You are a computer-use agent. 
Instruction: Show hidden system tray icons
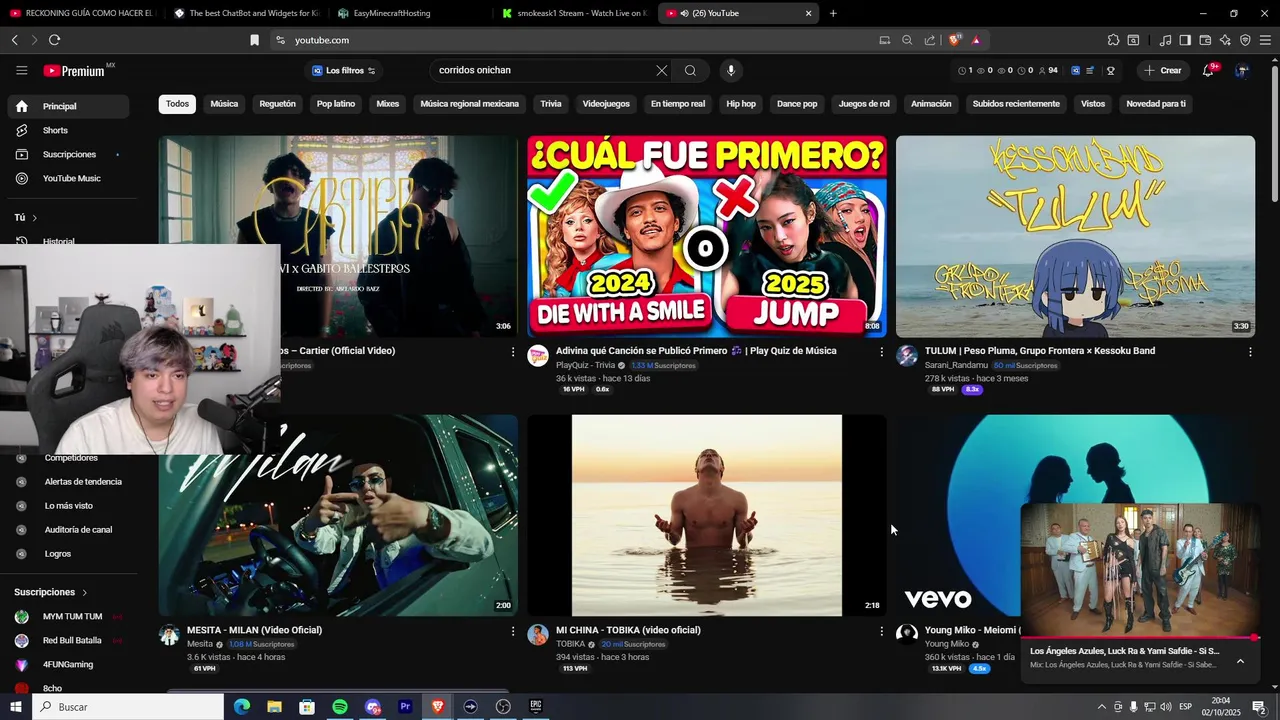[1102, 707]
